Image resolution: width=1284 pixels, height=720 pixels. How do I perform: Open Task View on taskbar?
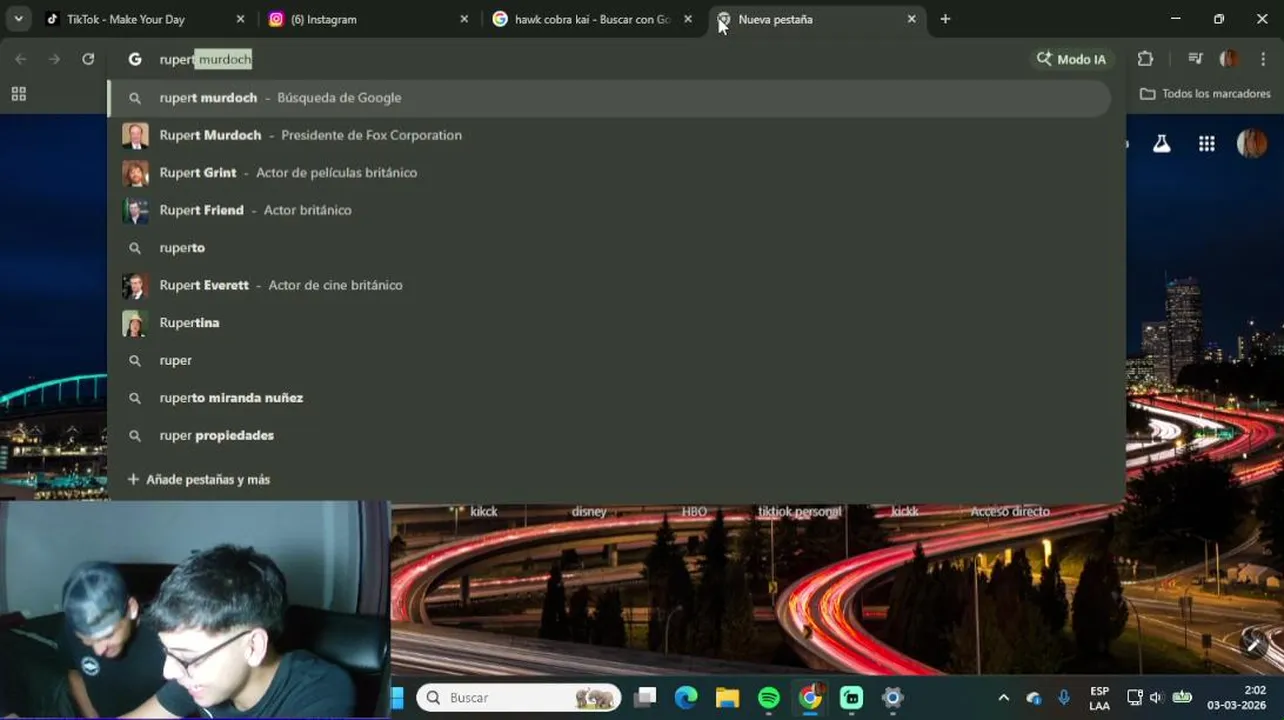646,697
